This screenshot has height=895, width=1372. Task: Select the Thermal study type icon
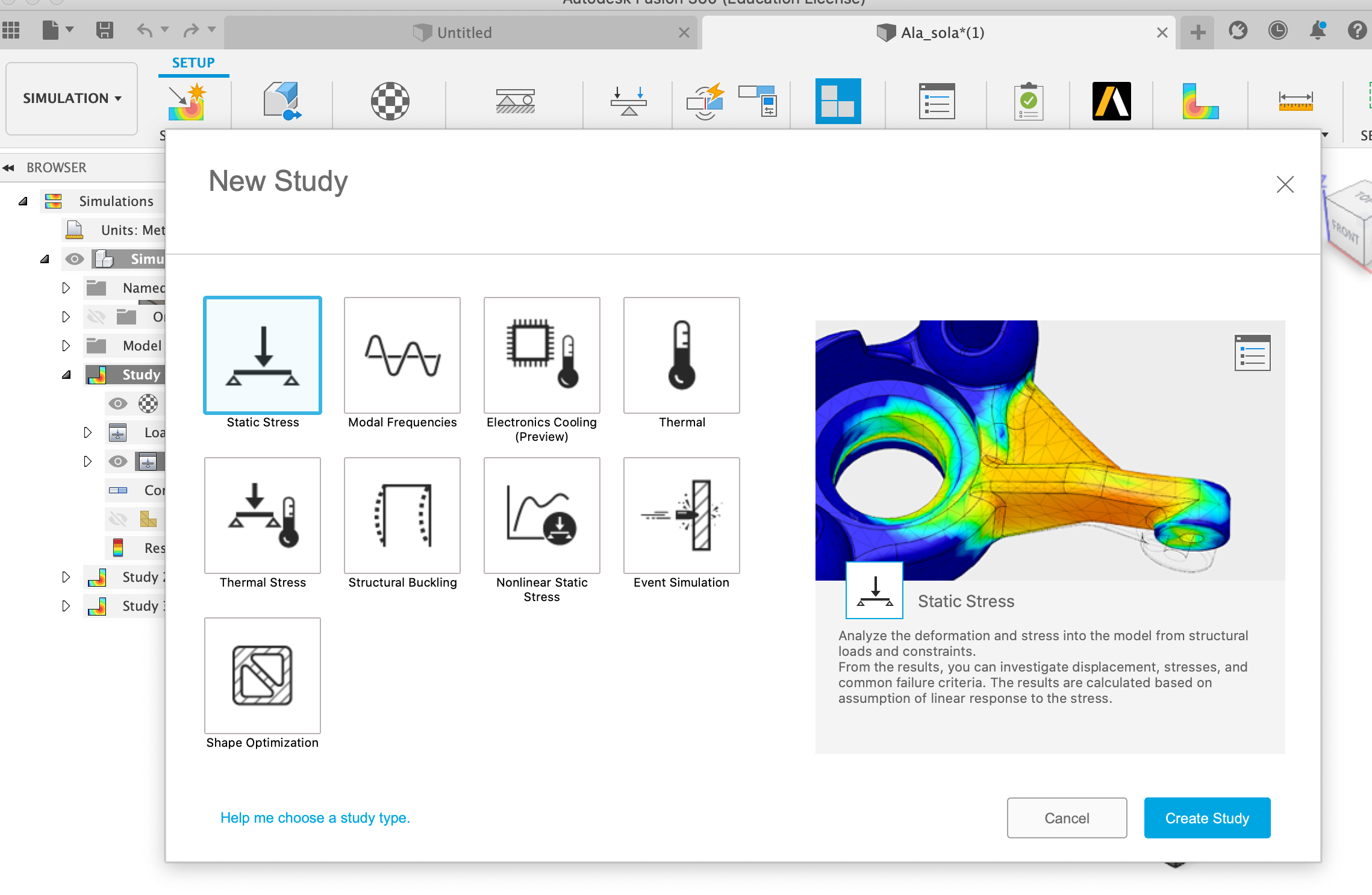click(681, 355)
